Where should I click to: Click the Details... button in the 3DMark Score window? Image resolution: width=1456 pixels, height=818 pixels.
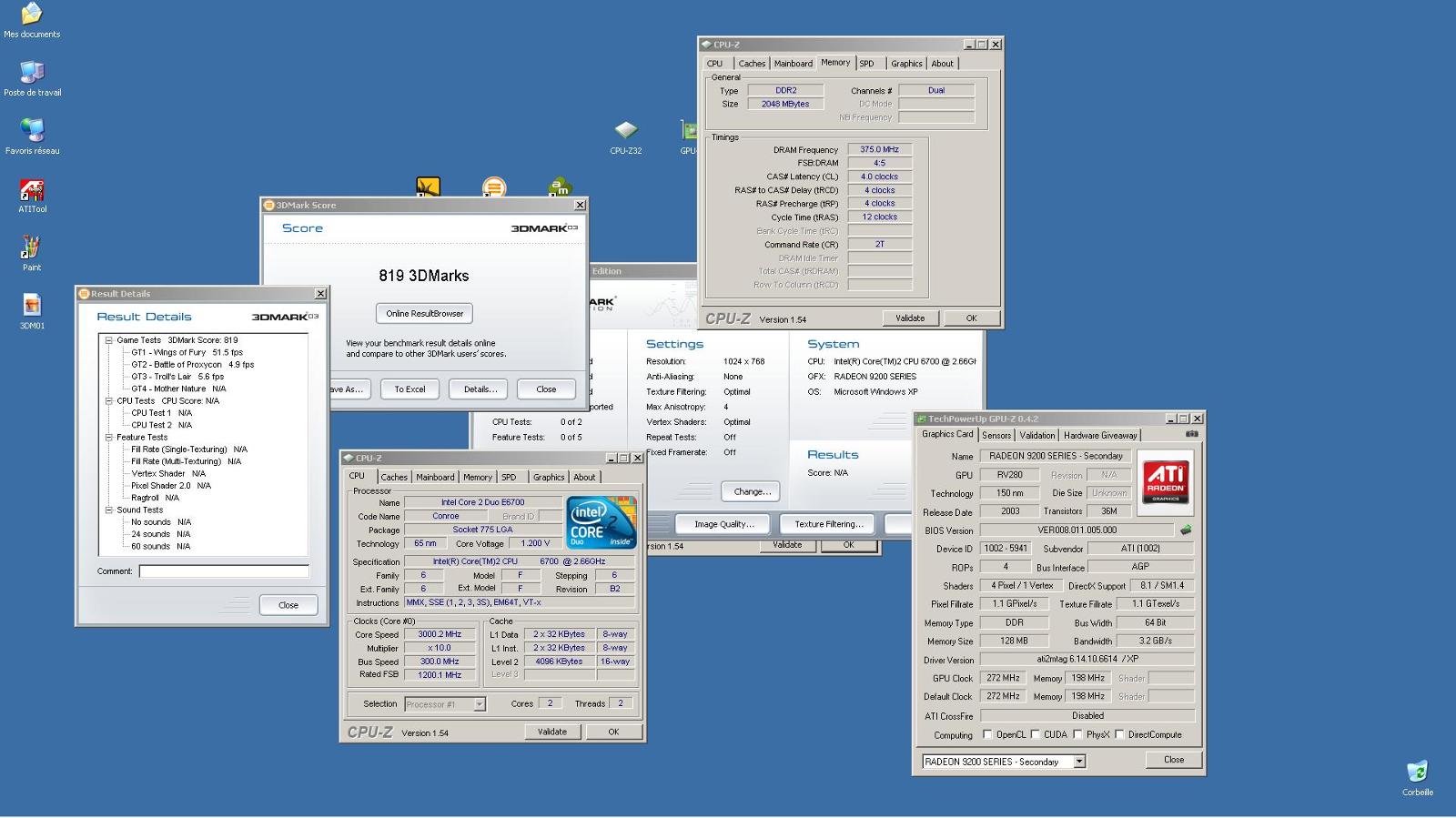click(480, 389)
